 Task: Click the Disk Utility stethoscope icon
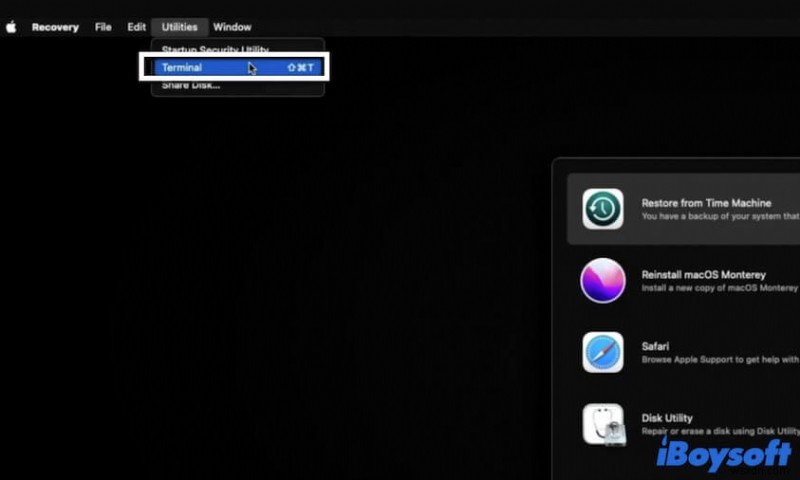[604, 424]
